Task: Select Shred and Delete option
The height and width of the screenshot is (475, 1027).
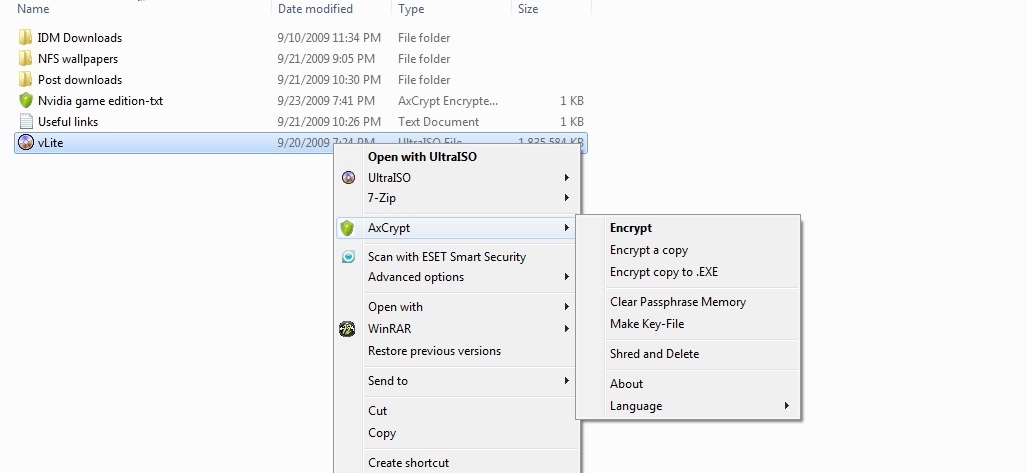Action: click(x=654, y=354)
